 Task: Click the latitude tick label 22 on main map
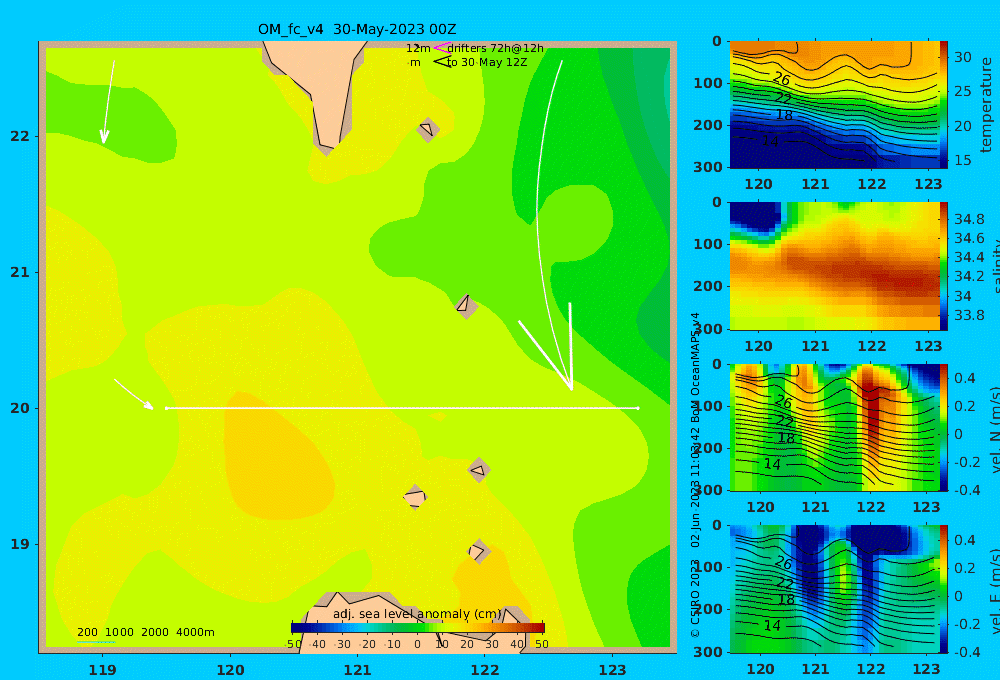coord(20,136)
